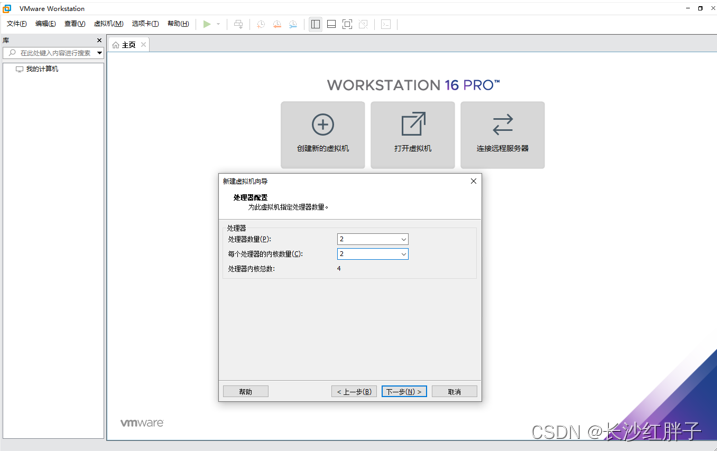Click the 处理器配置 heading text
Viewport: 717px width, 451px height.
pyautogui.click(x=250, y=198)
